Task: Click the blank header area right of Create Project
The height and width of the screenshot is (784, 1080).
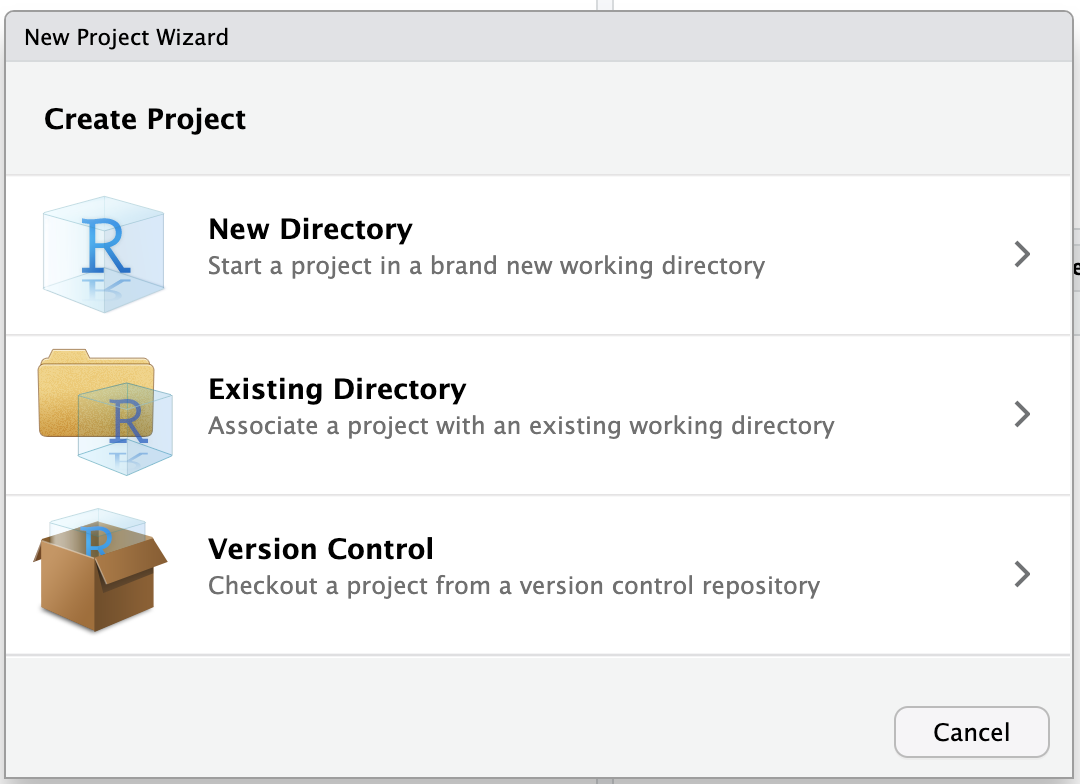Action: point(650,119)
